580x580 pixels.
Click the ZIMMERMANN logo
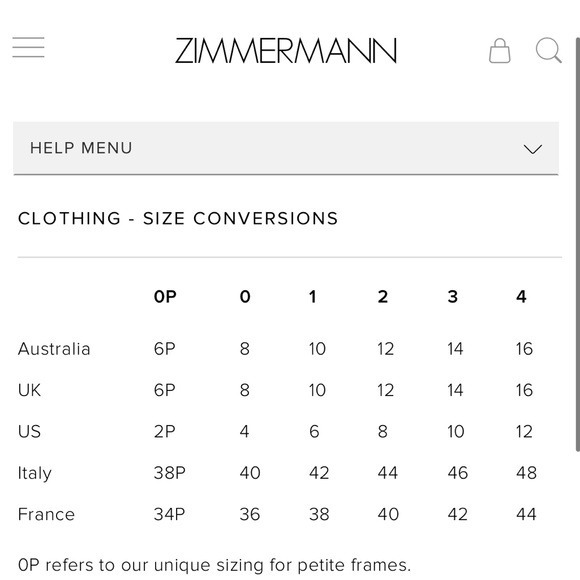[286, 50]
